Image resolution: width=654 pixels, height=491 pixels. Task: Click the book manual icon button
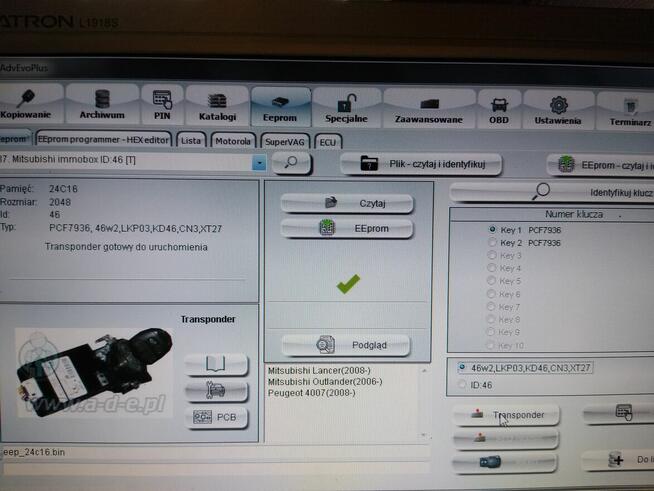(x=216, y=362)
